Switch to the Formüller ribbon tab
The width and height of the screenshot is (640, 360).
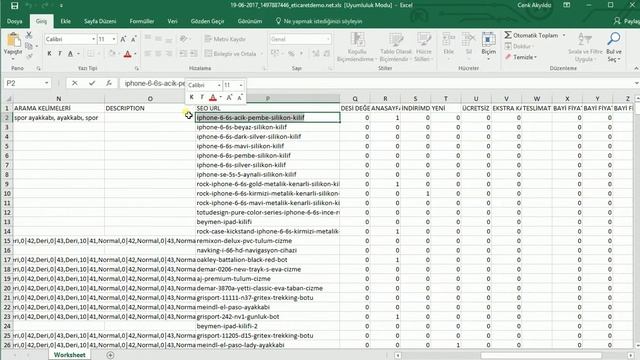142,21
